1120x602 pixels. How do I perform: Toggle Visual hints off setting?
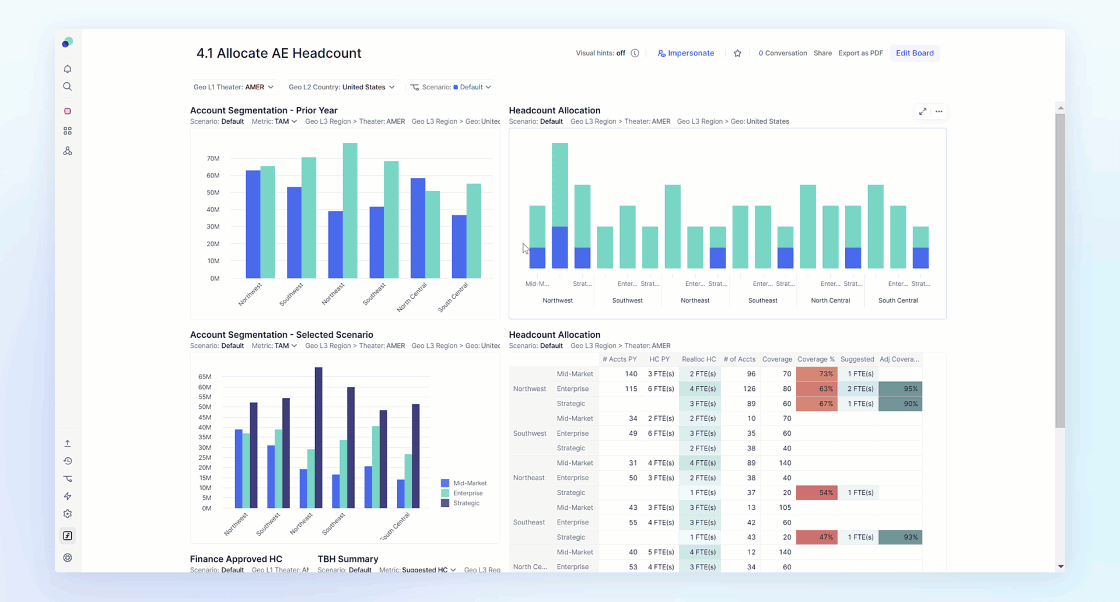click(601, 54)
